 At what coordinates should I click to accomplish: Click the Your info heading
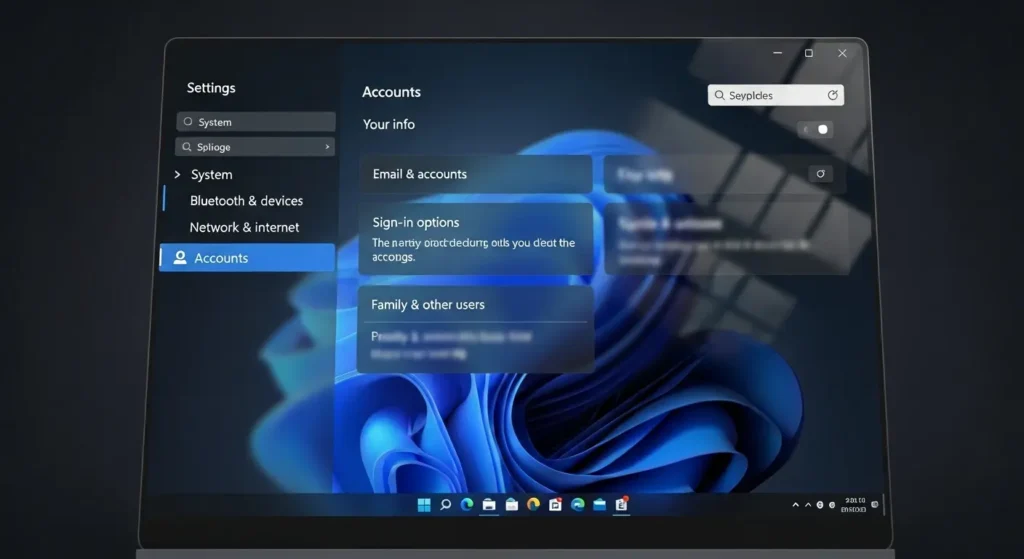(389, 124)
